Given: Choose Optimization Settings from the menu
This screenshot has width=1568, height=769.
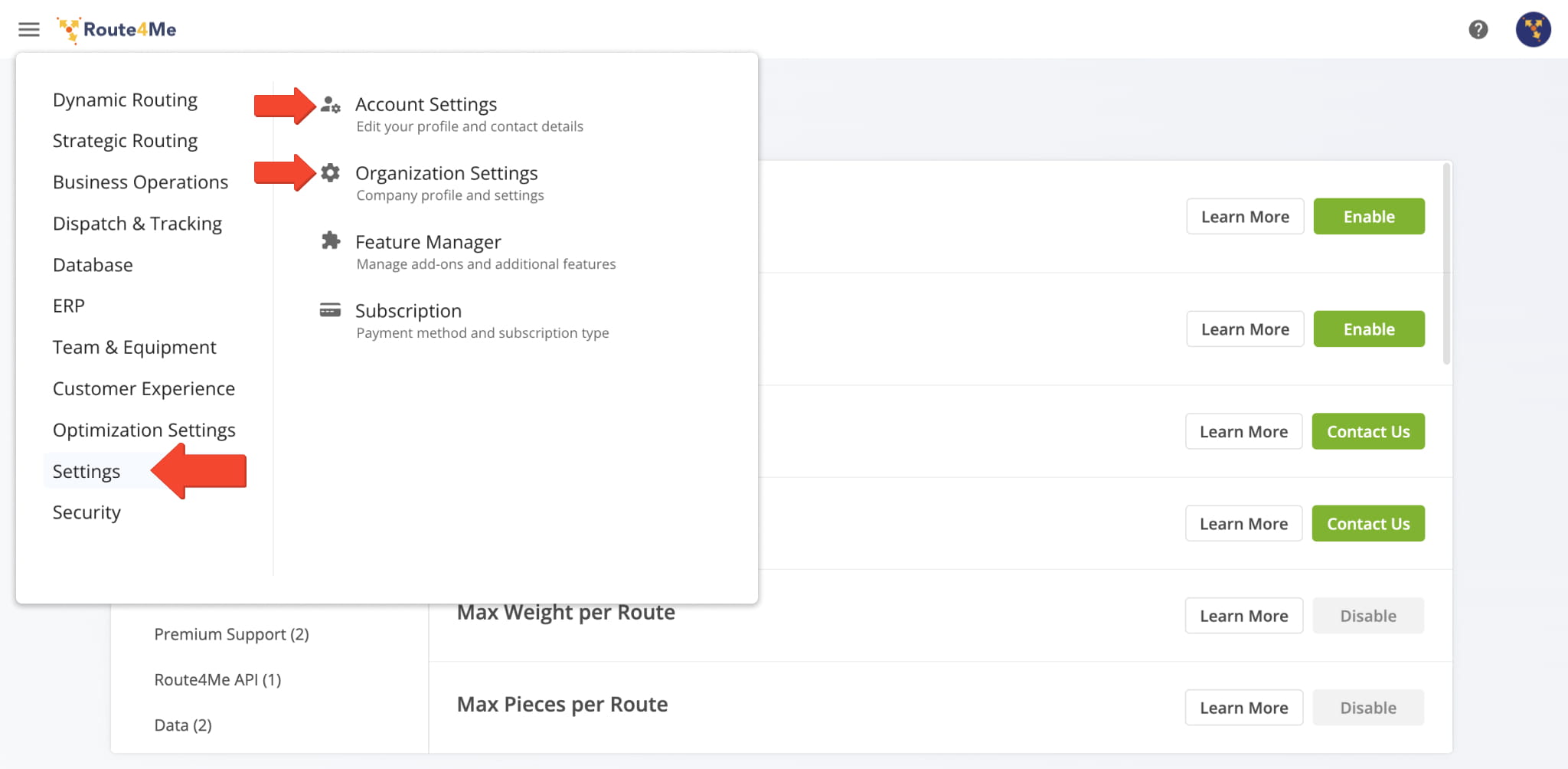Looking at the screenshot, I should (144, 430).
